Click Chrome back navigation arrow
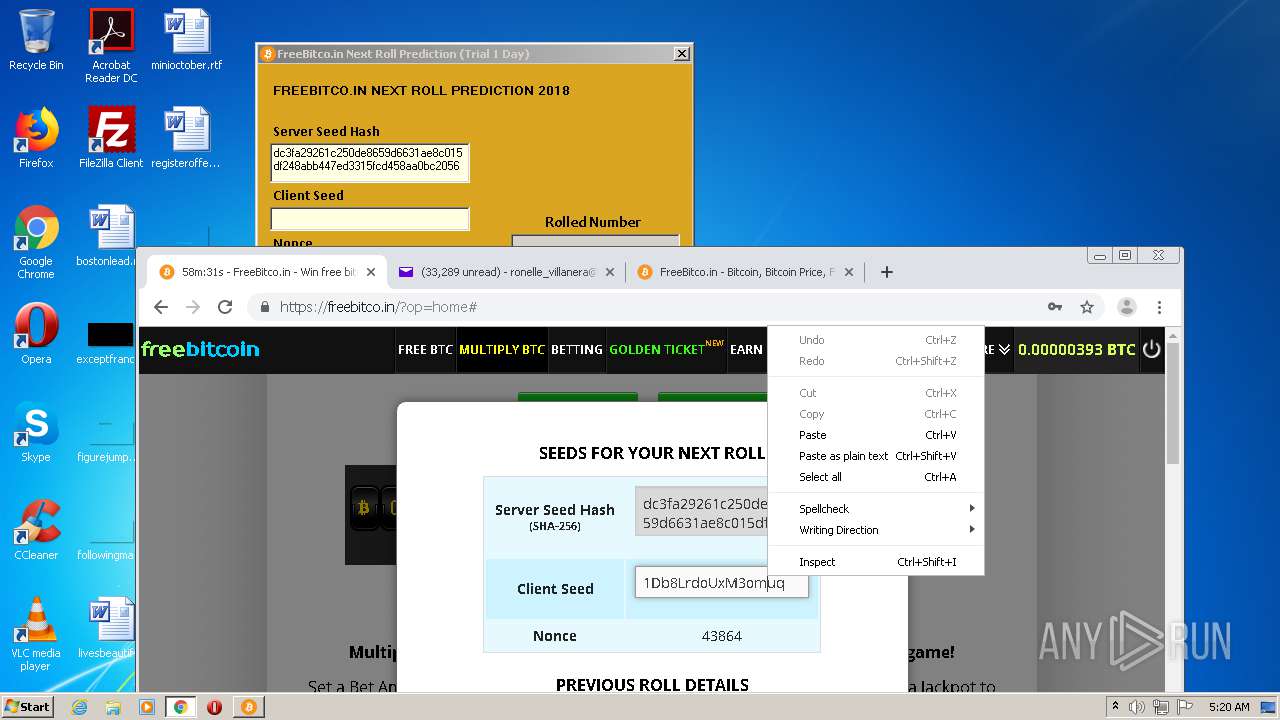The image size is (1280, 720). pyautogui.click(x=161, y=307)
